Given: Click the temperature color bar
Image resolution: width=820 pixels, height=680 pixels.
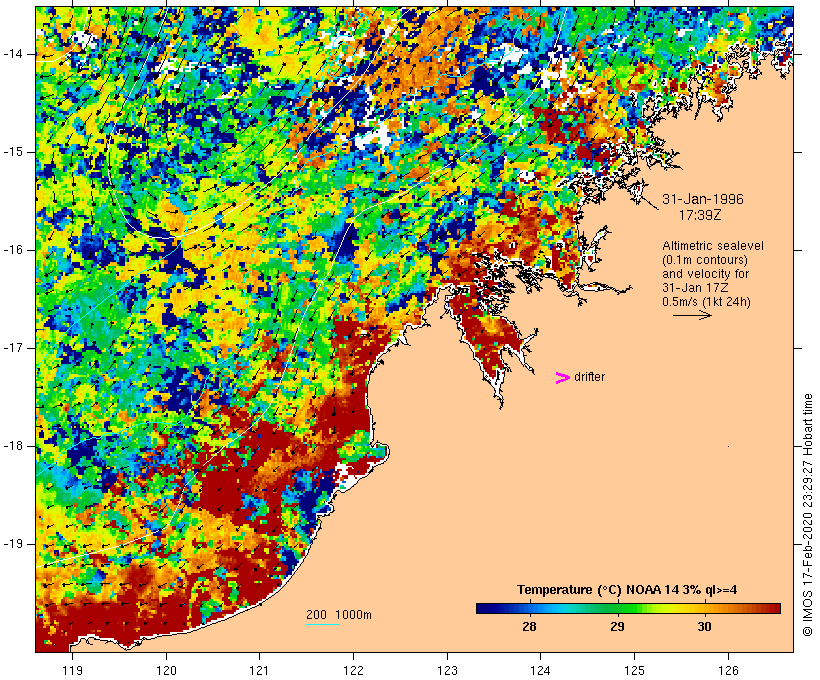Looking at the screenshot, I should coord(628,608).
